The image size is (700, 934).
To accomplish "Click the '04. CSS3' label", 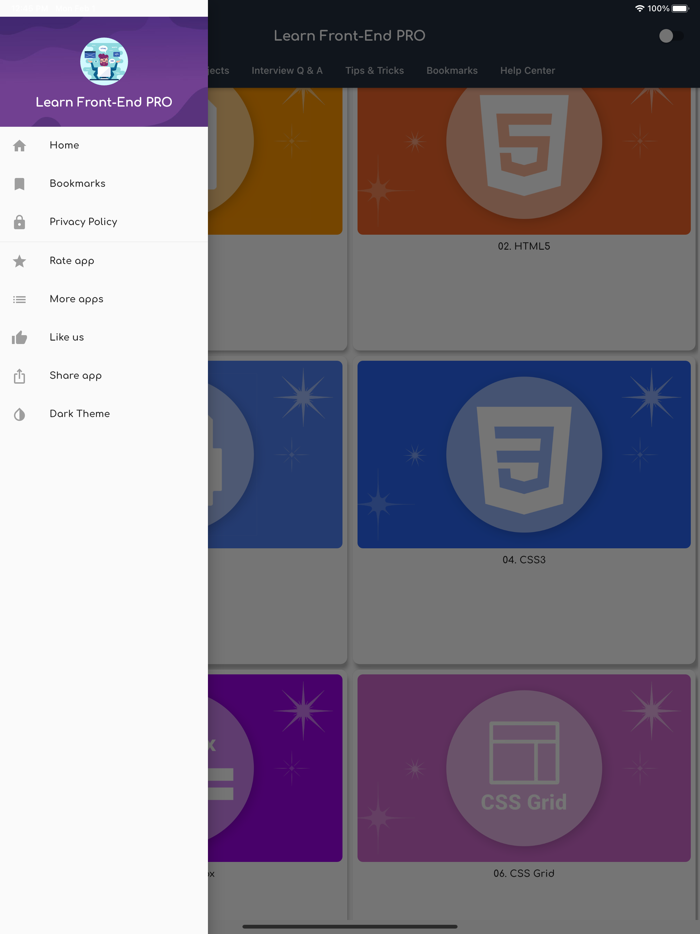I will (524, 560).
